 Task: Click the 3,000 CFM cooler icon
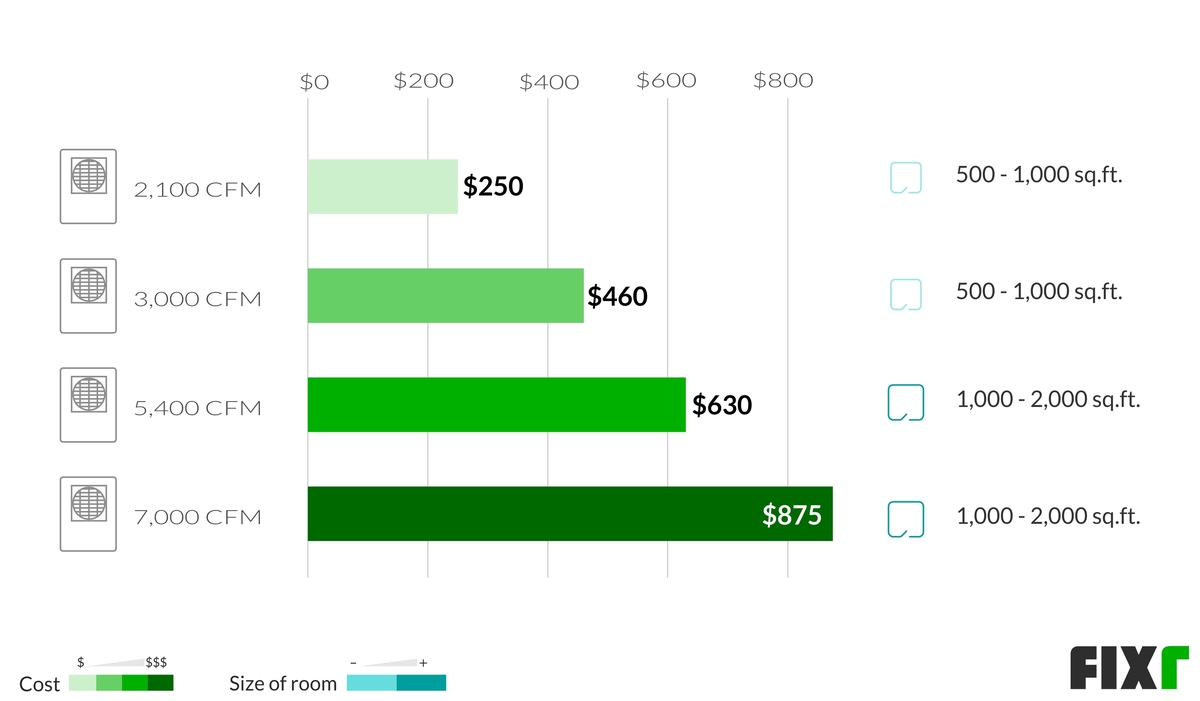coord(88,295)
